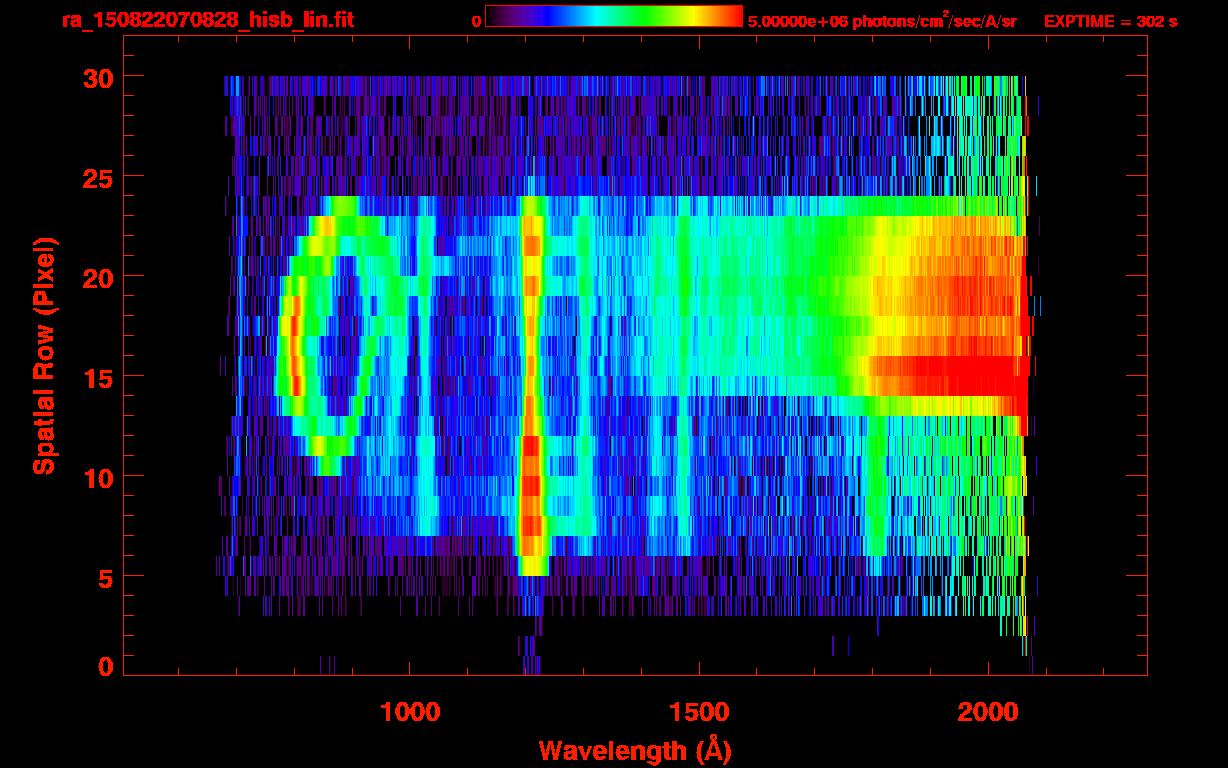Click the y-axis tick label 30
Viewport: 1228px width, 768px height.
click(x=99, y=77)
